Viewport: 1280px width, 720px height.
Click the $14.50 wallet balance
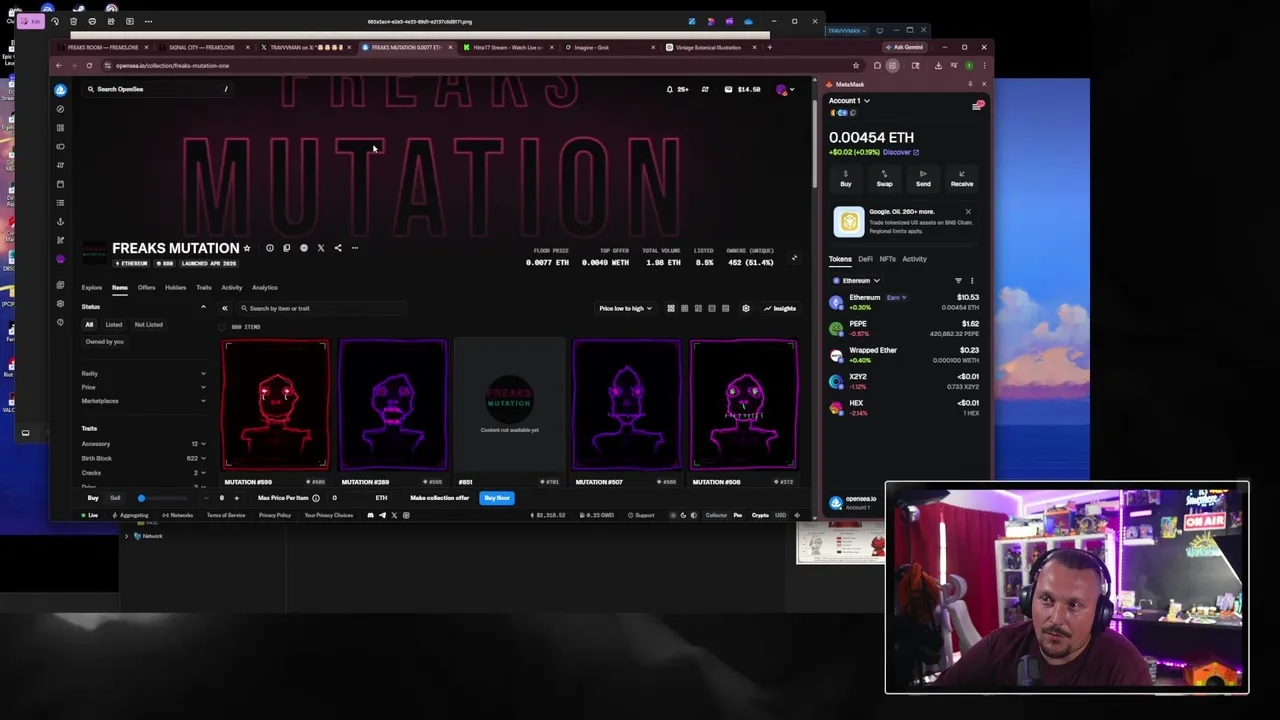[x=743, y=89]
